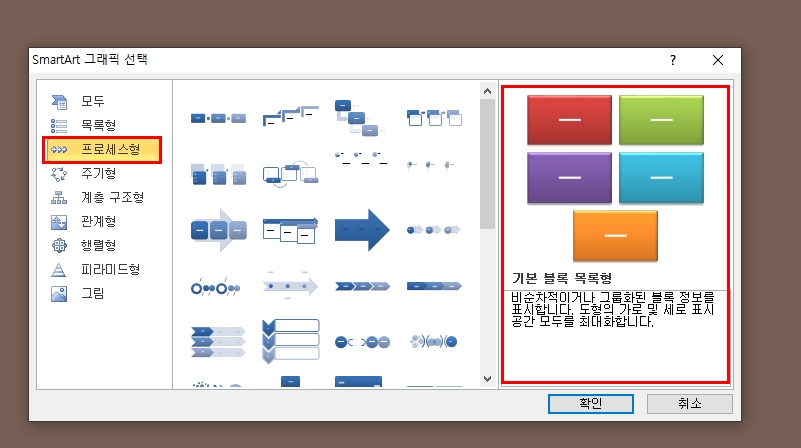The image size is (801, 448).
Task: Pick the basic three-box process layout
Action: pyautogui.click(x=218, y=119)
